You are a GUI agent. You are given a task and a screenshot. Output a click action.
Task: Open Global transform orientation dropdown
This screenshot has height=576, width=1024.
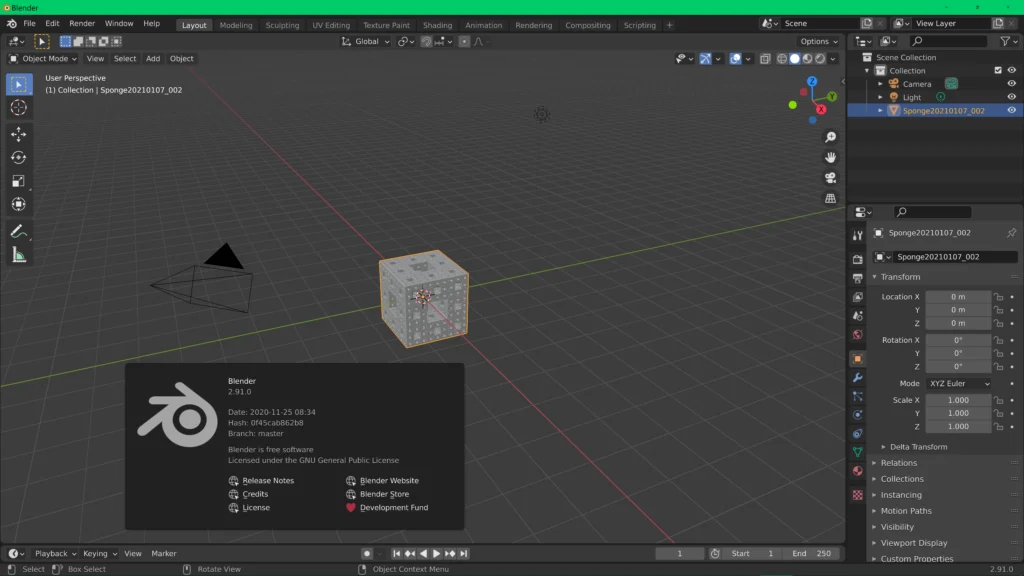point(365,41)
